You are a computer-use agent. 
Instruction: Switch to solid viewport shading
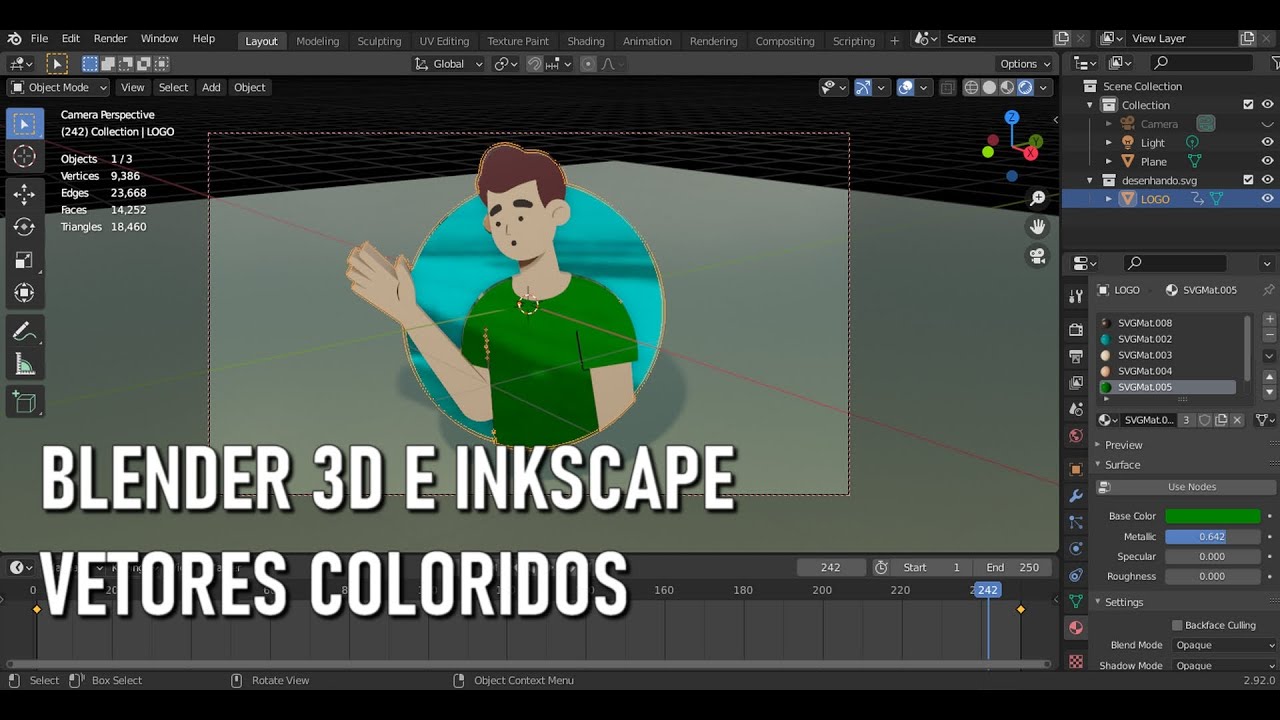[989, 88]
